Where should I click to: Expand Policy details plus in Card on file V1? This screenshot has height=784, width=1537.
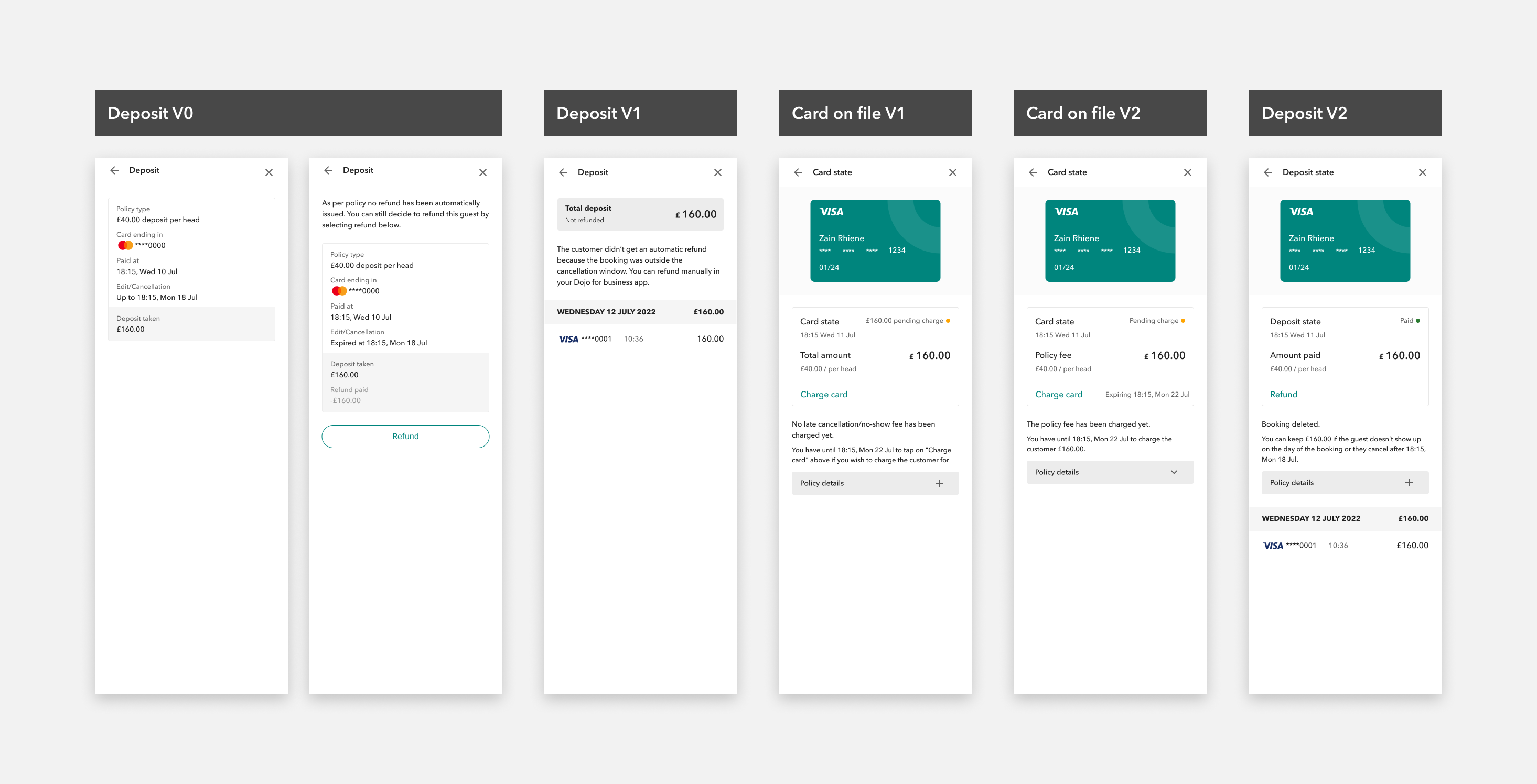click(x=939, y=483)
